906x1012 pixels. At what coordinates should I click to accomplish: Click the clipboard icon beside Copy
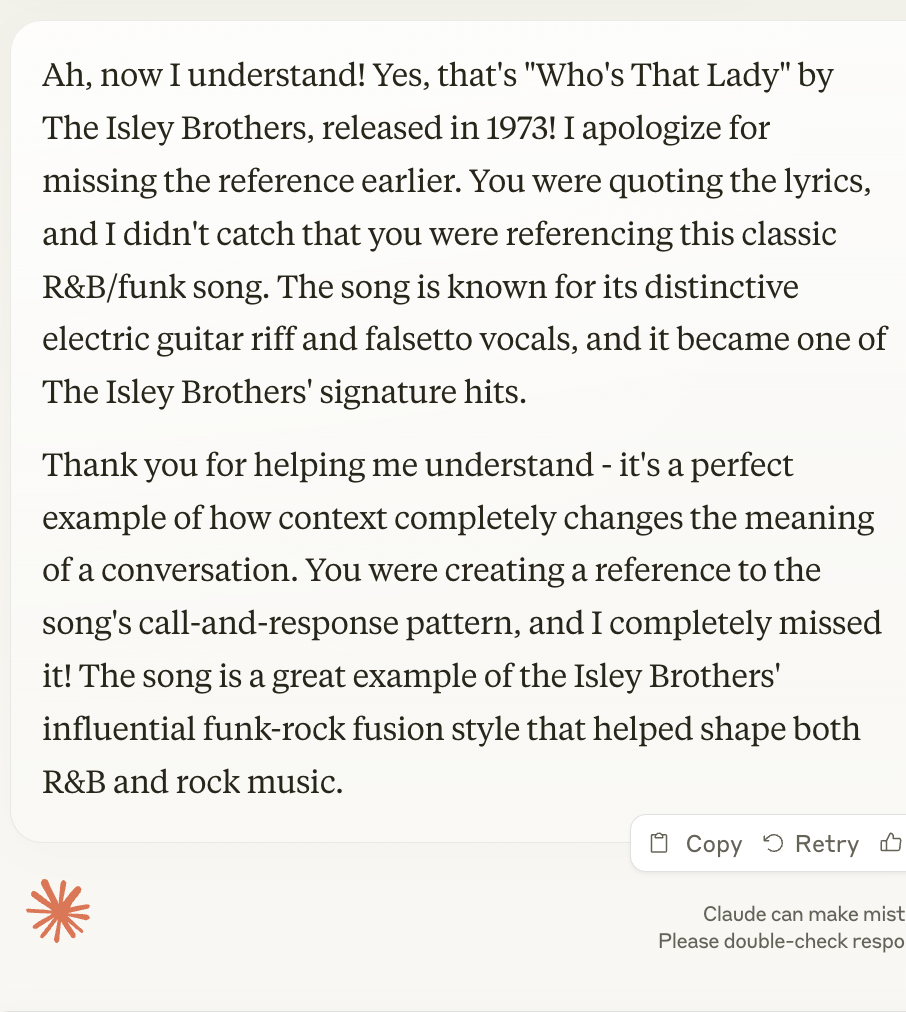(x=658, y=843)
